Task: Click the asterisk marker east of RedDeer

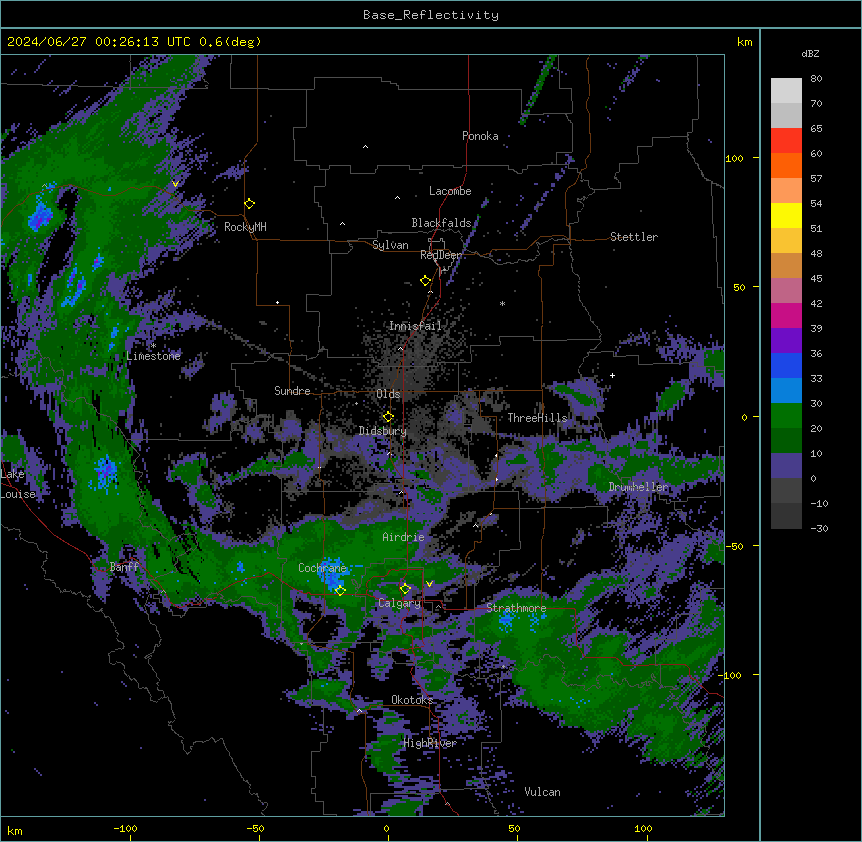Action: pyautogui.click(x=502, y=303)
